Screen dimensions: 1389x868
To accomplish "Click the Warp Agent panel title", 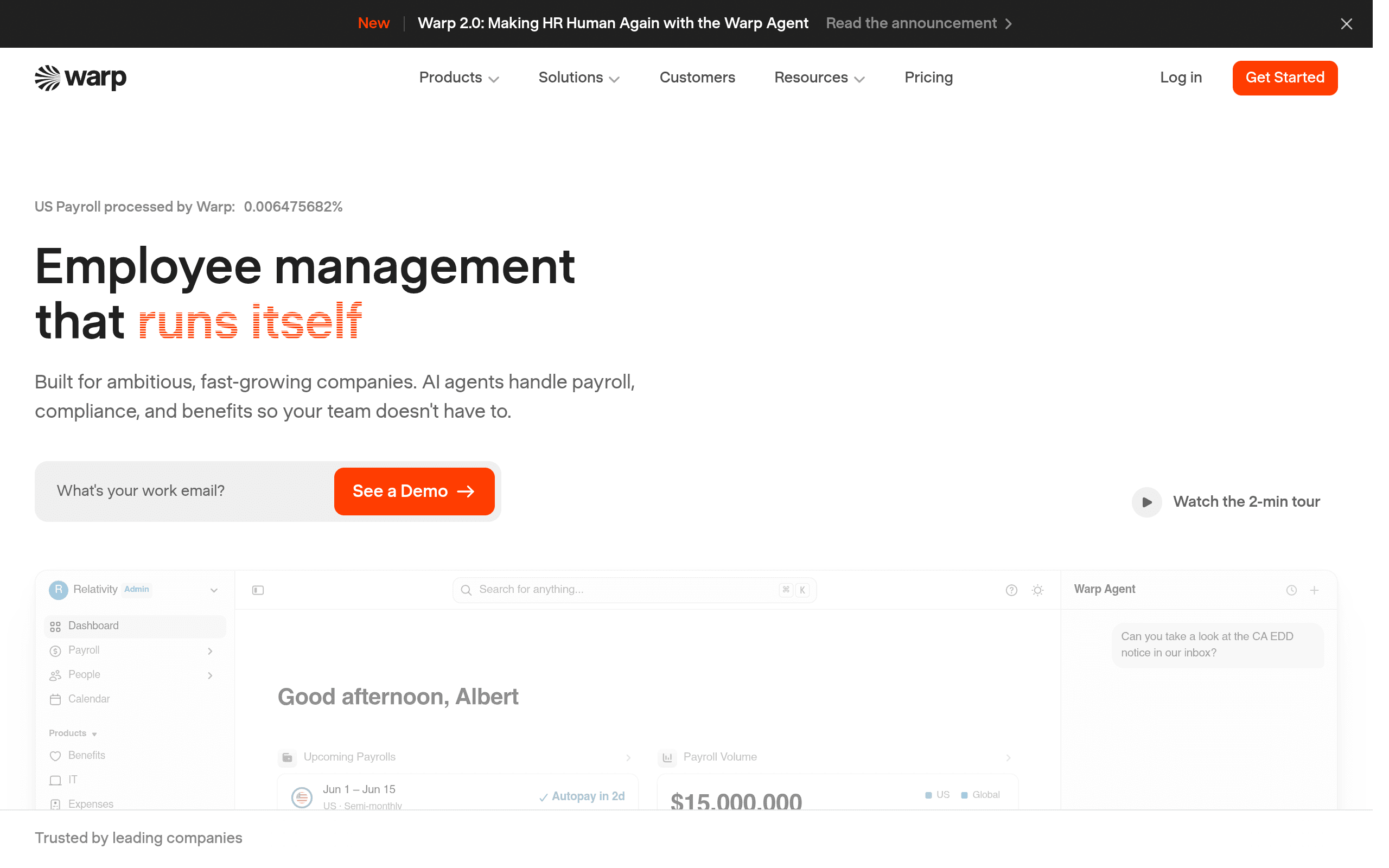I will pos(1104,589).
